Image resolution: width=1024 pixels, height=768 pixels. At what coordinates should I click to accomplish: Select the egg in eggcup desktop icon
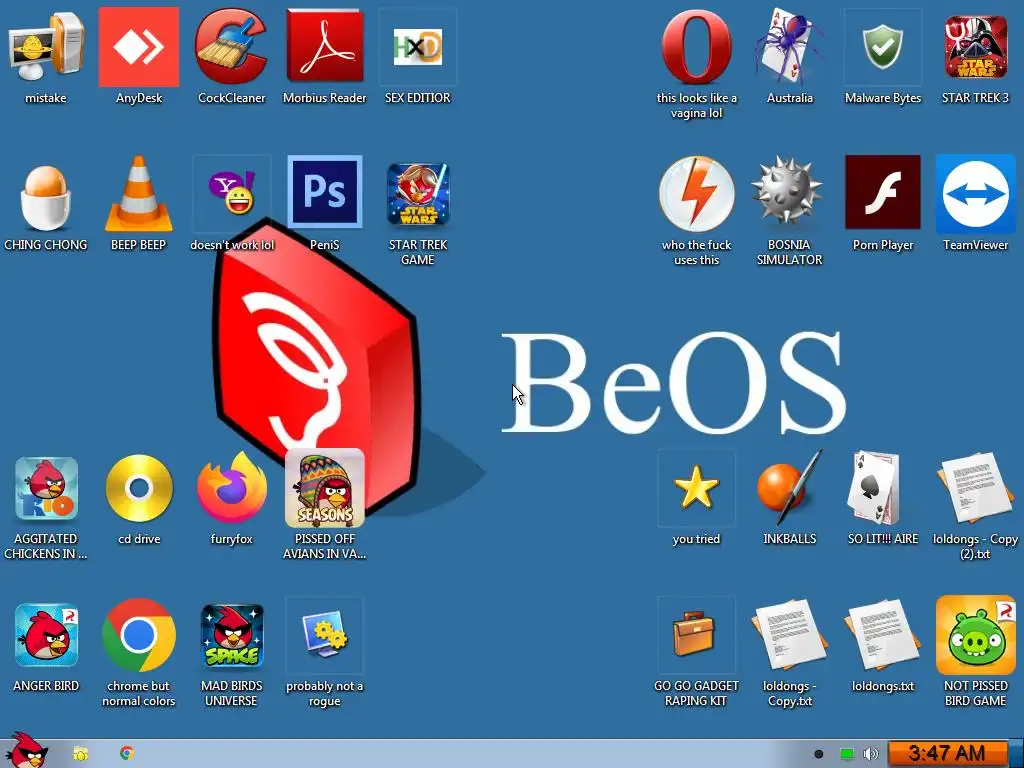click(46, 196)
